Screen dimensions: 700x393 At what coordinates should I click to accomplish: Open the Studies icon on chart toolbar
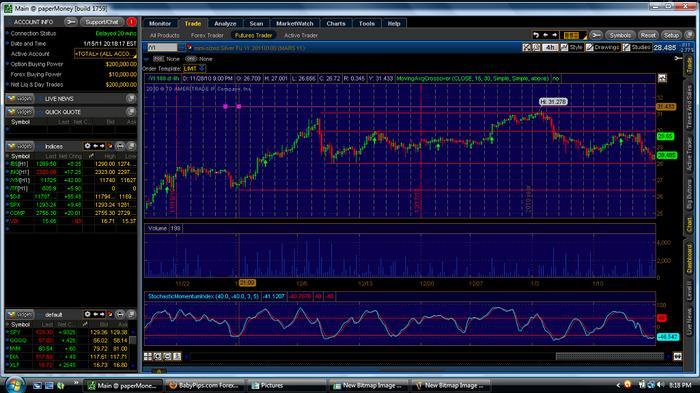pyautogui.click(x=627, y=47)
